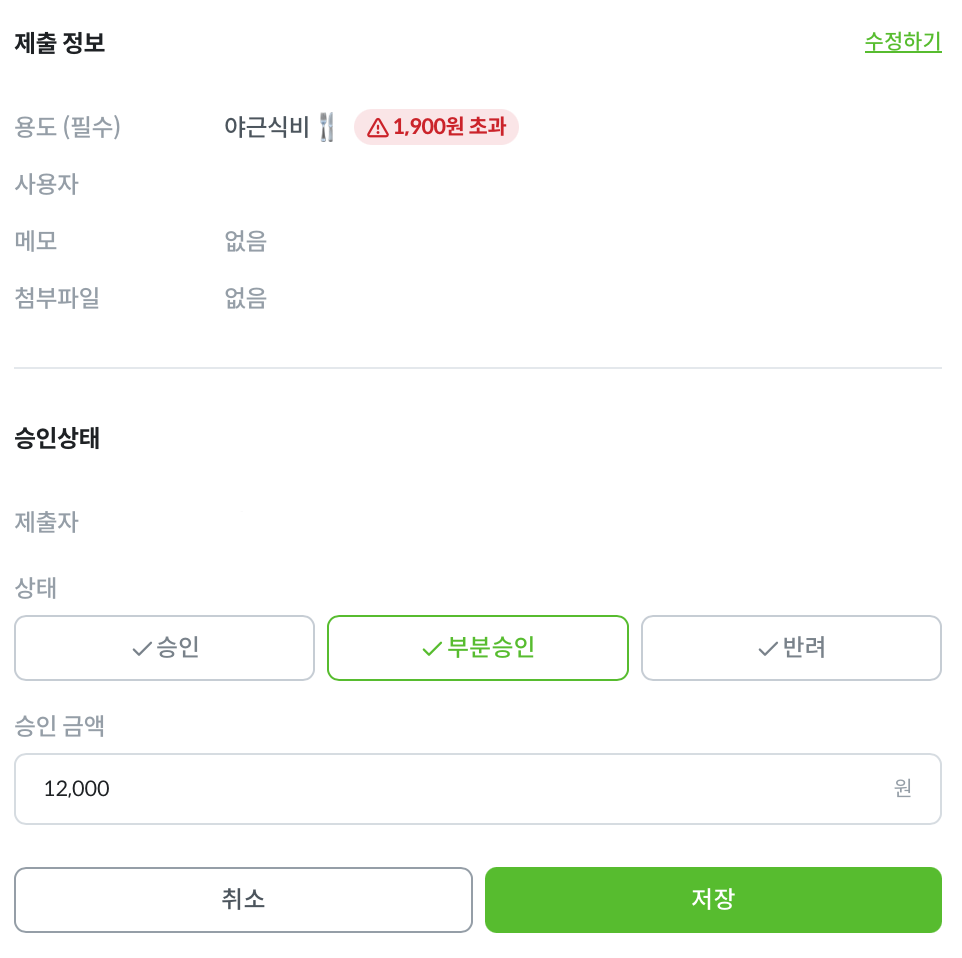The height and width of the screenshot is (958, 962).
Task: Select the 승인 status option
Action: 165,648
